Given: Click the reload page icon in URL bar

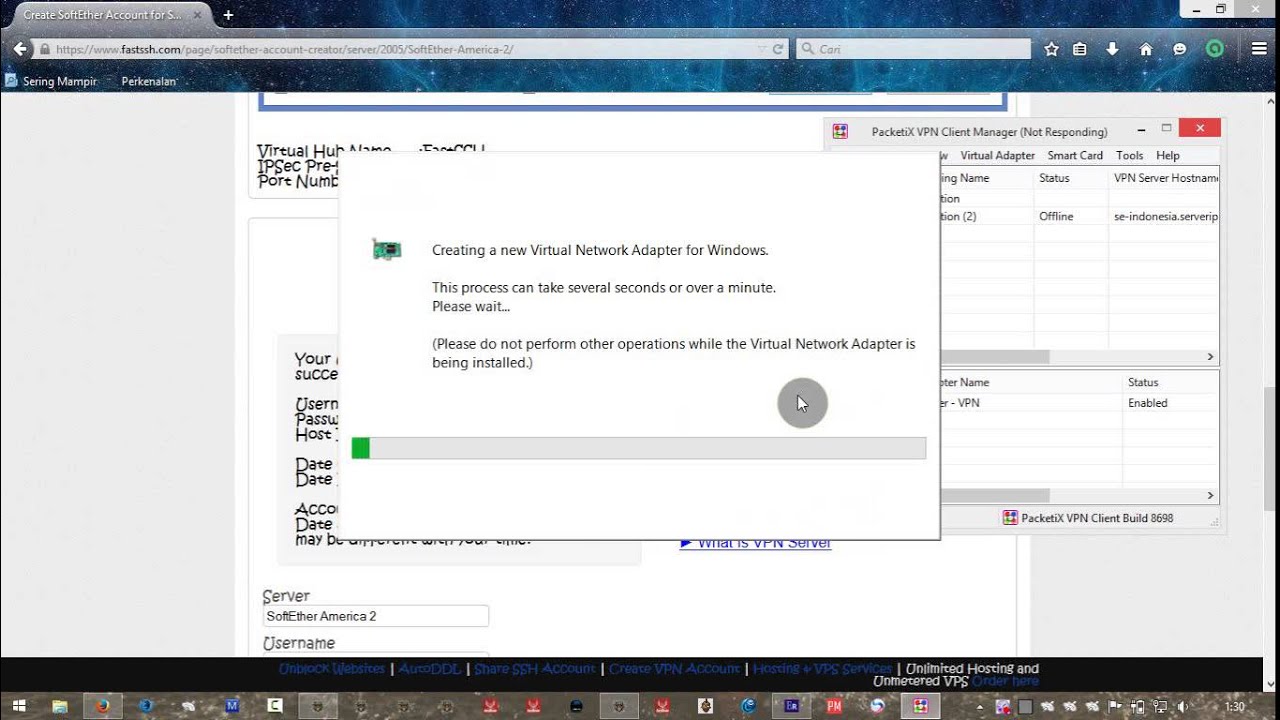Looking at the screenshot, I should click(x=778, y=49).
